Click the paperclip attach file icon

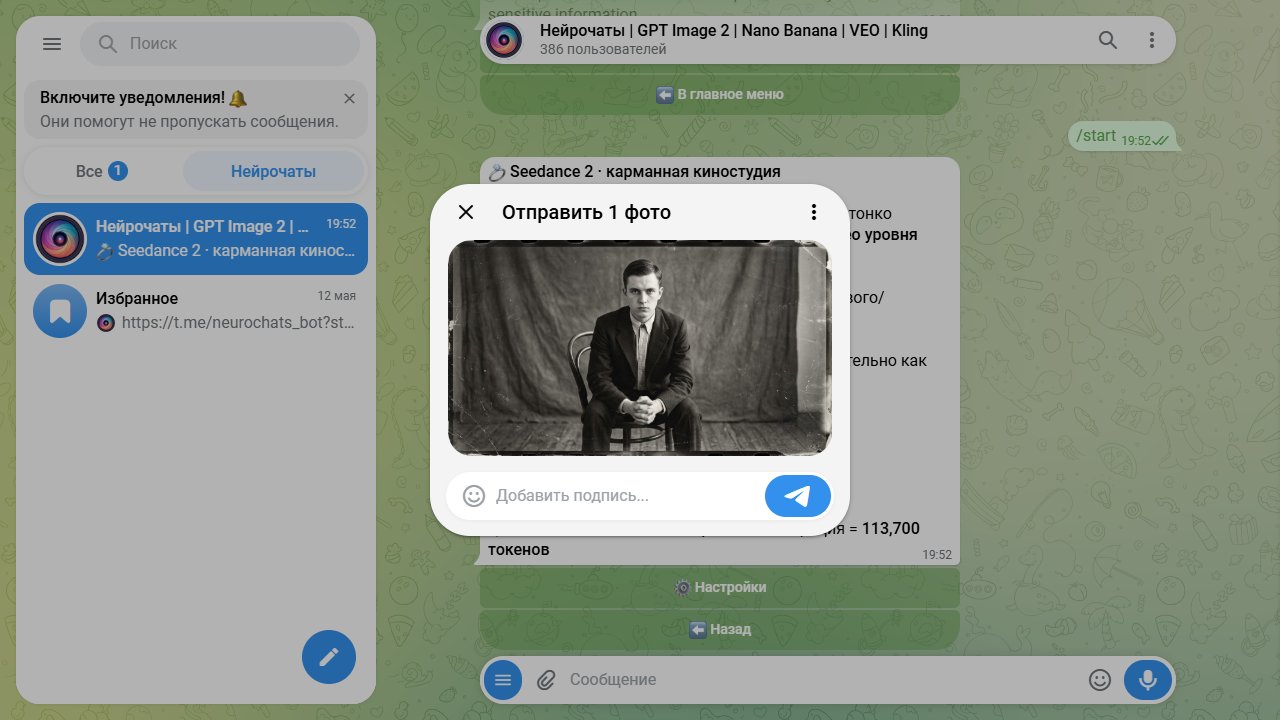tap(545, 680)
